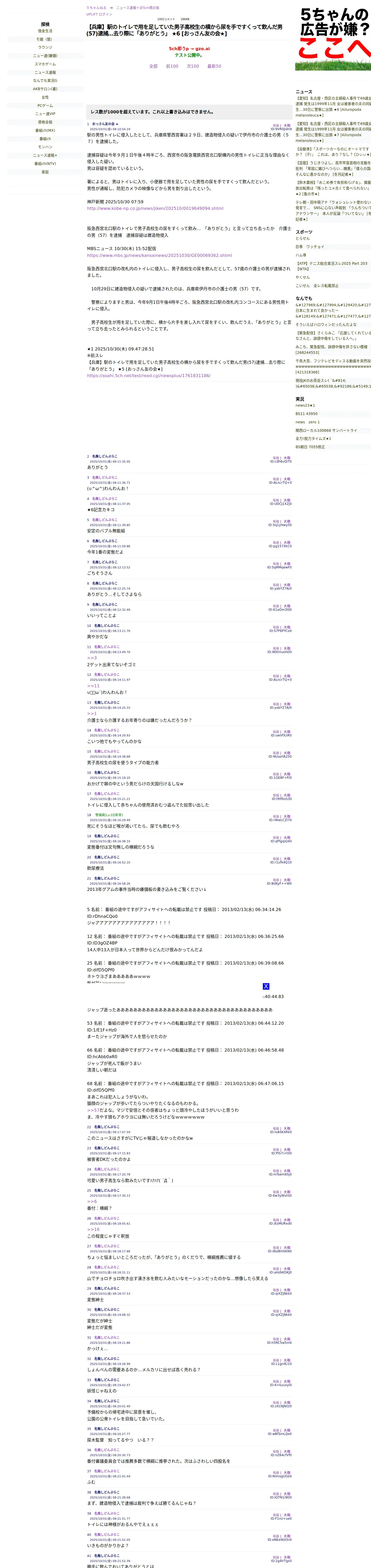Open the kobe-np.co.jp news URL
This screenshot has width=371, height=1568.
155,208
